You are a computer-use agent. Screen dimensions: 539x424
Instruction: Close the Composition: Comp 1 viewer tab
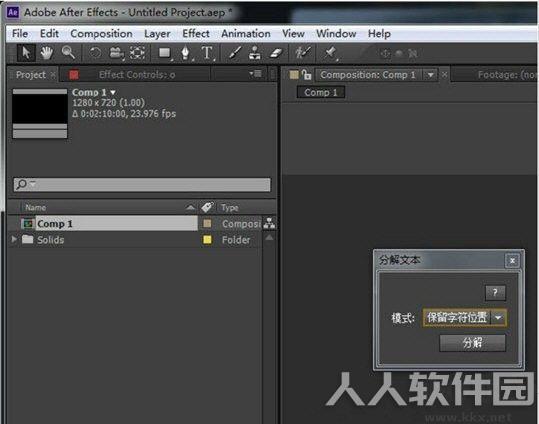click(444, 74)
